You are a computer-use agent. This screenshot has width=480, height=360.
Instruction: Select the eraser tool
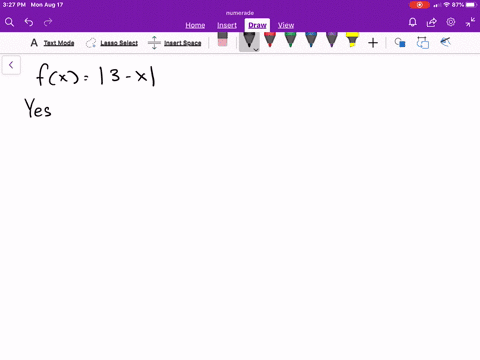coord(222,39)
